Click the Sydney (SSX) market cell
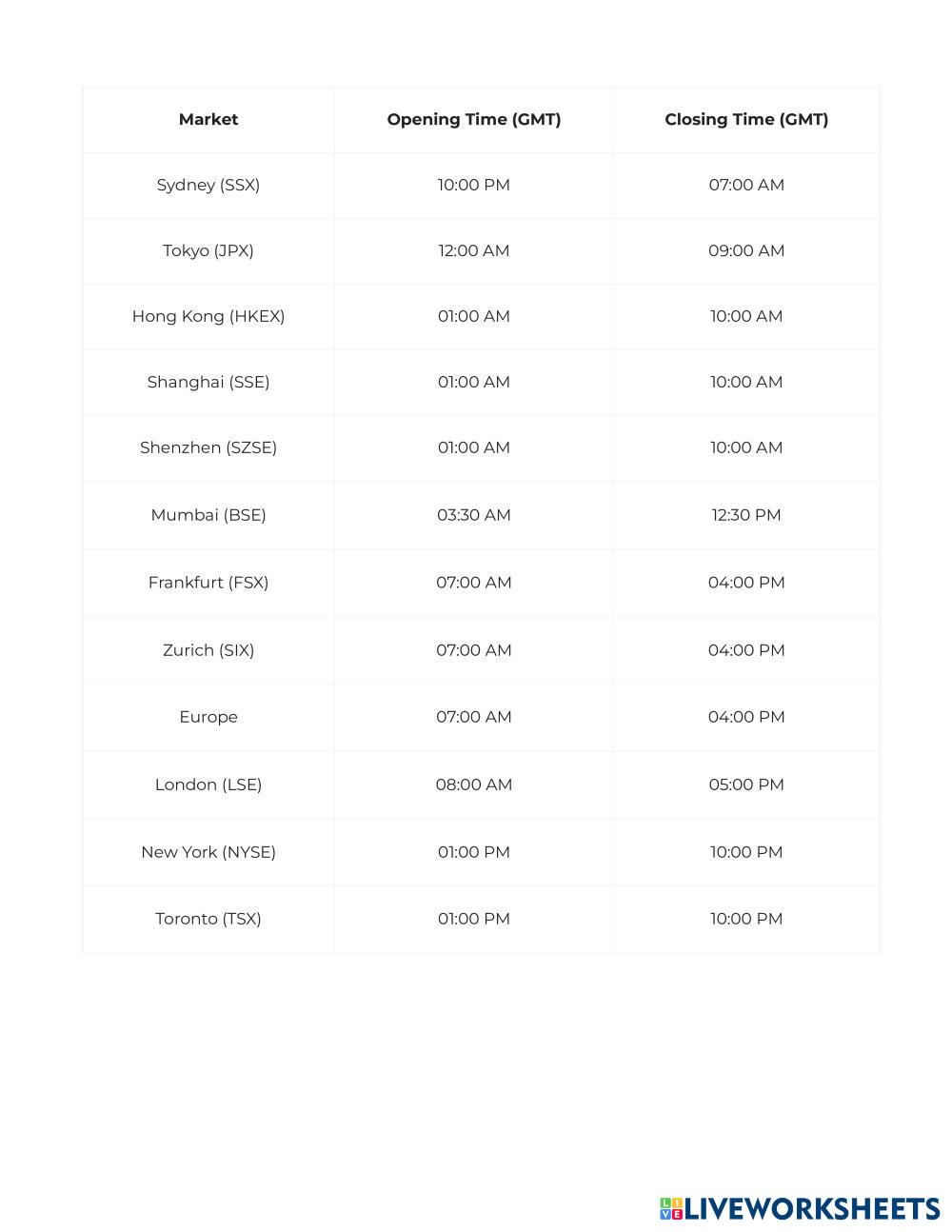The image size is (952, 1232). tap(208, 185)
